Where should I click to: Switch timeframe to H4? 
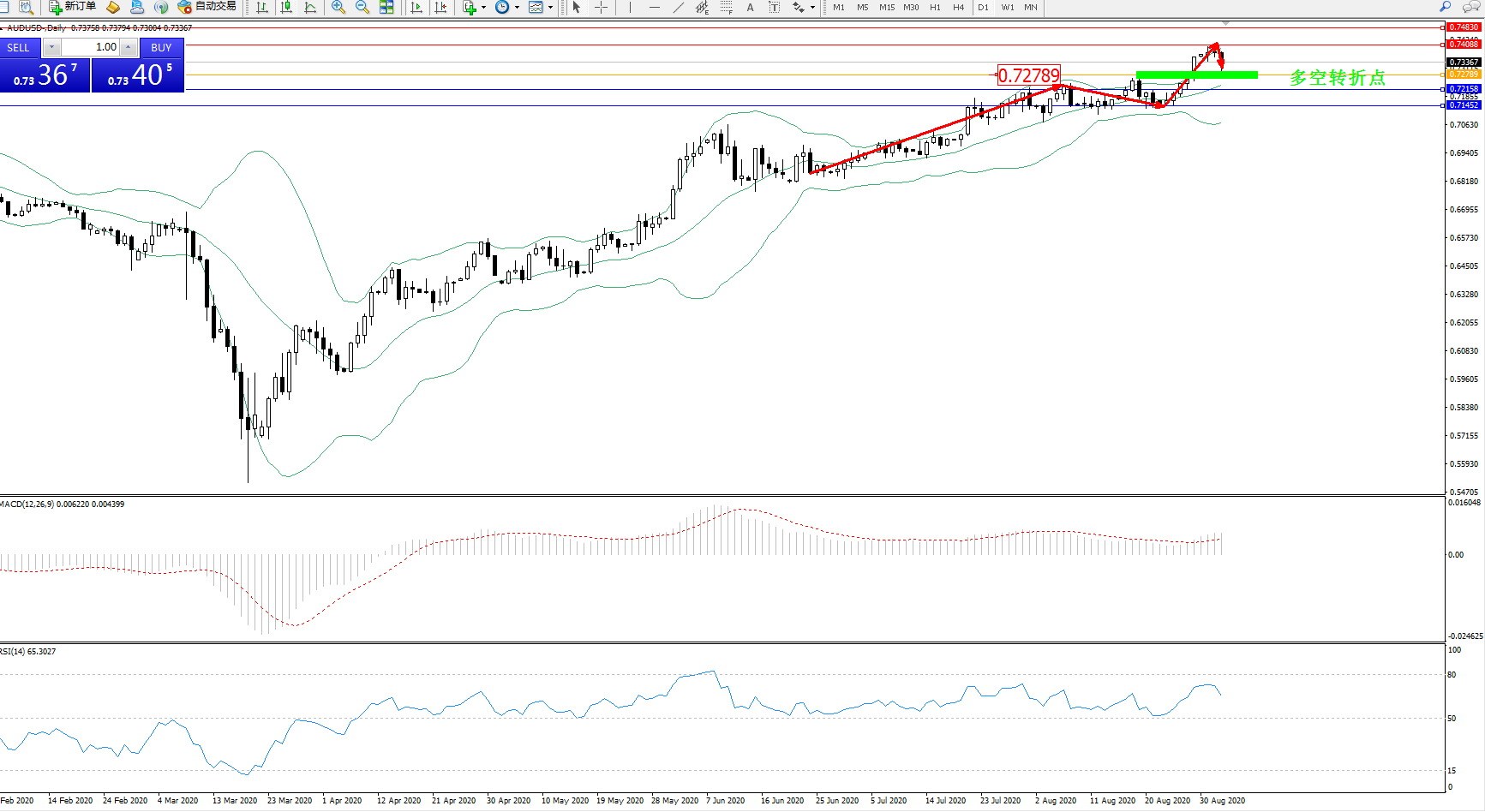click(958, 7)
